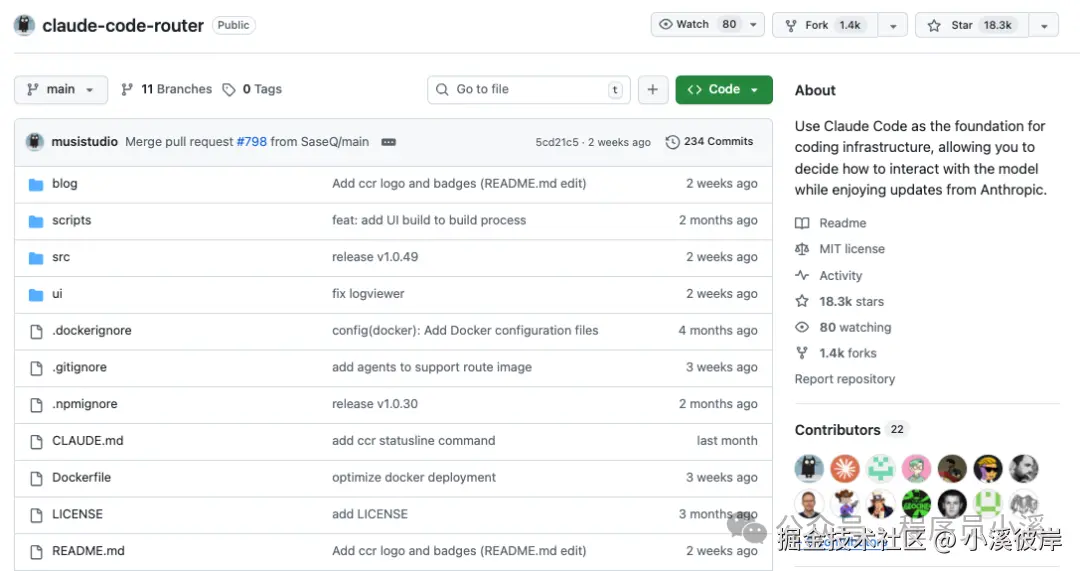Open the CLAUDE.md file

tap(87, 440)
